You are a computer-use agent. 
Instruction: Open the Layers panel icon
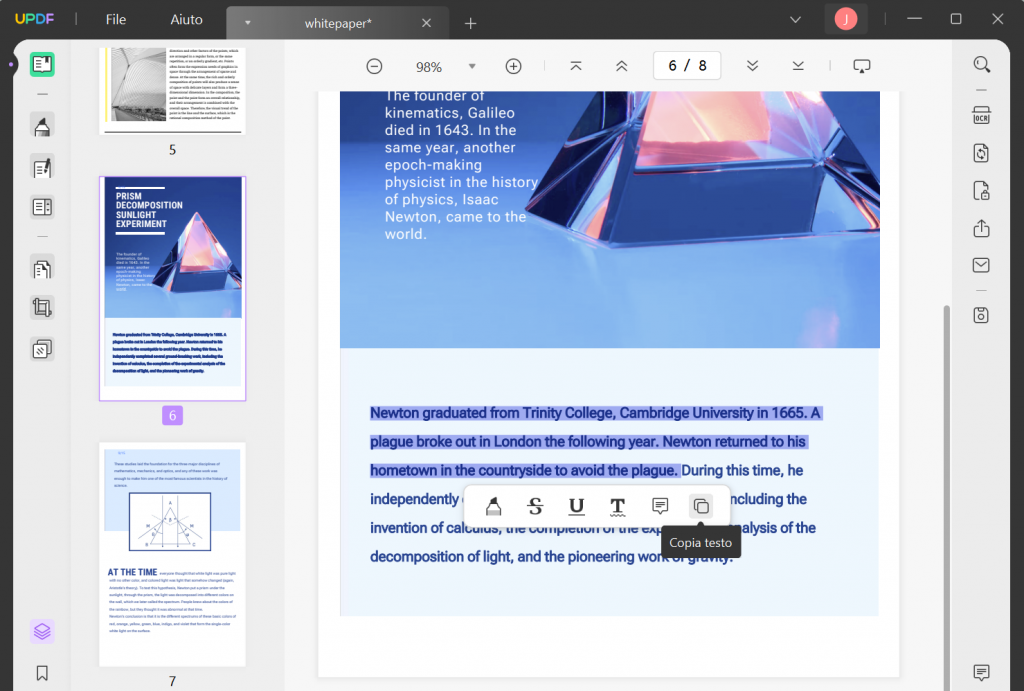coord(42,631)
